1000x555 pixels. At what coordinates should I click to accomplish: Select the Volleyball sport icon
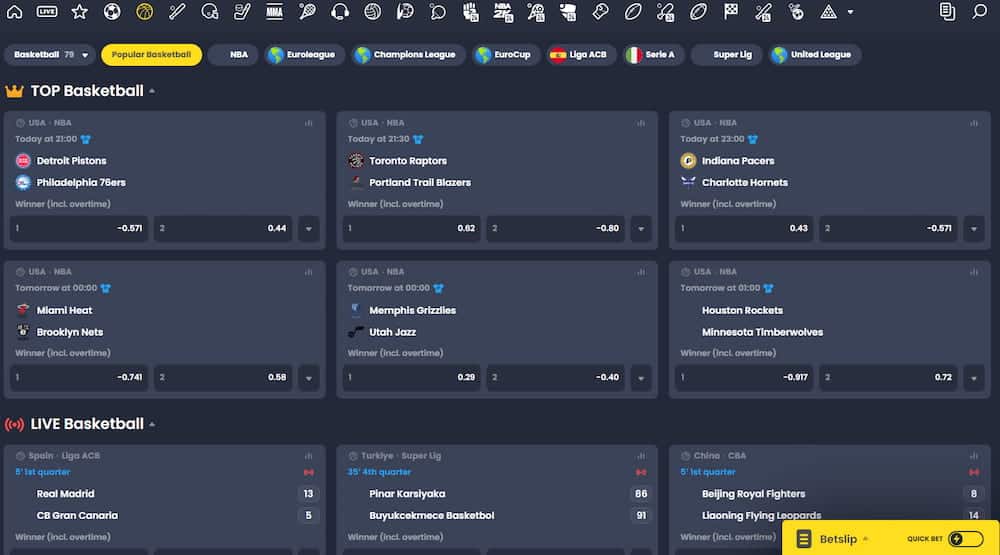click(x=372, y=11)
